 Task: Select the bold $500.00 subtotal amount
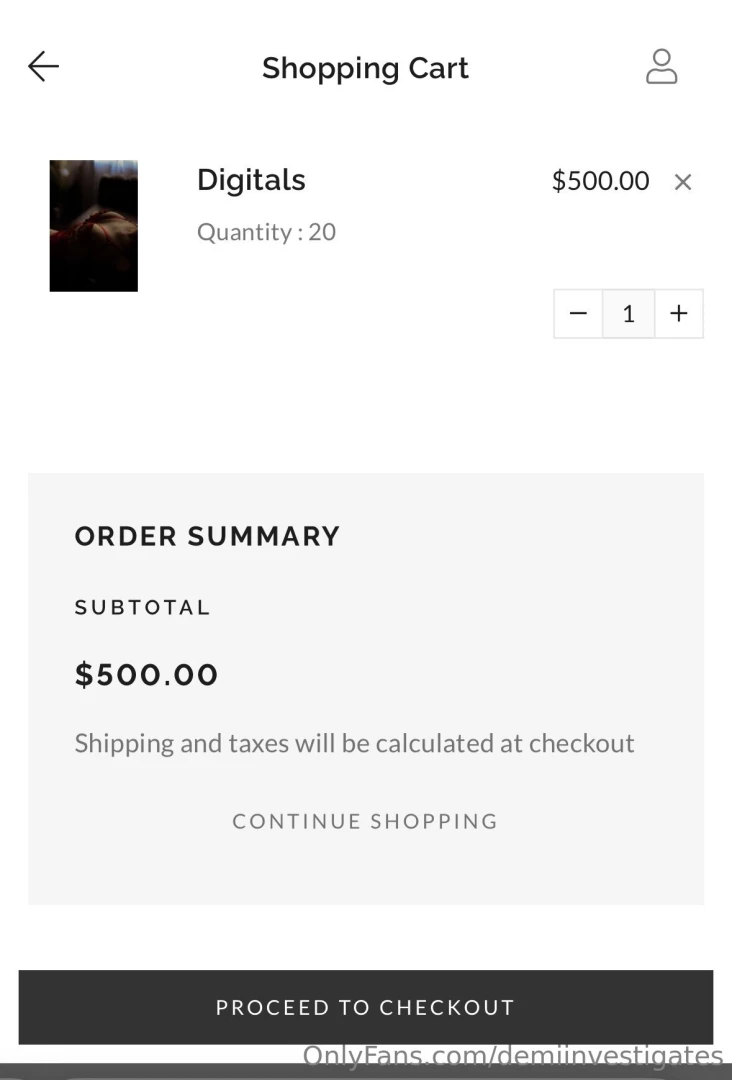(x=146, y=675)
